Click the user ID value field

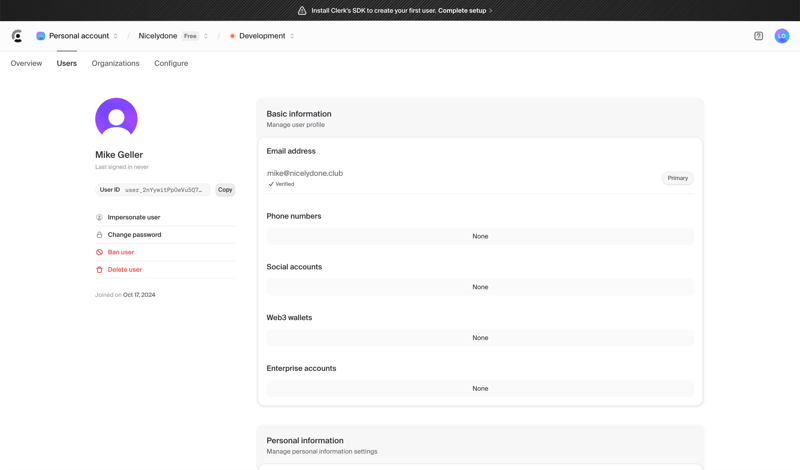(153, 190)
